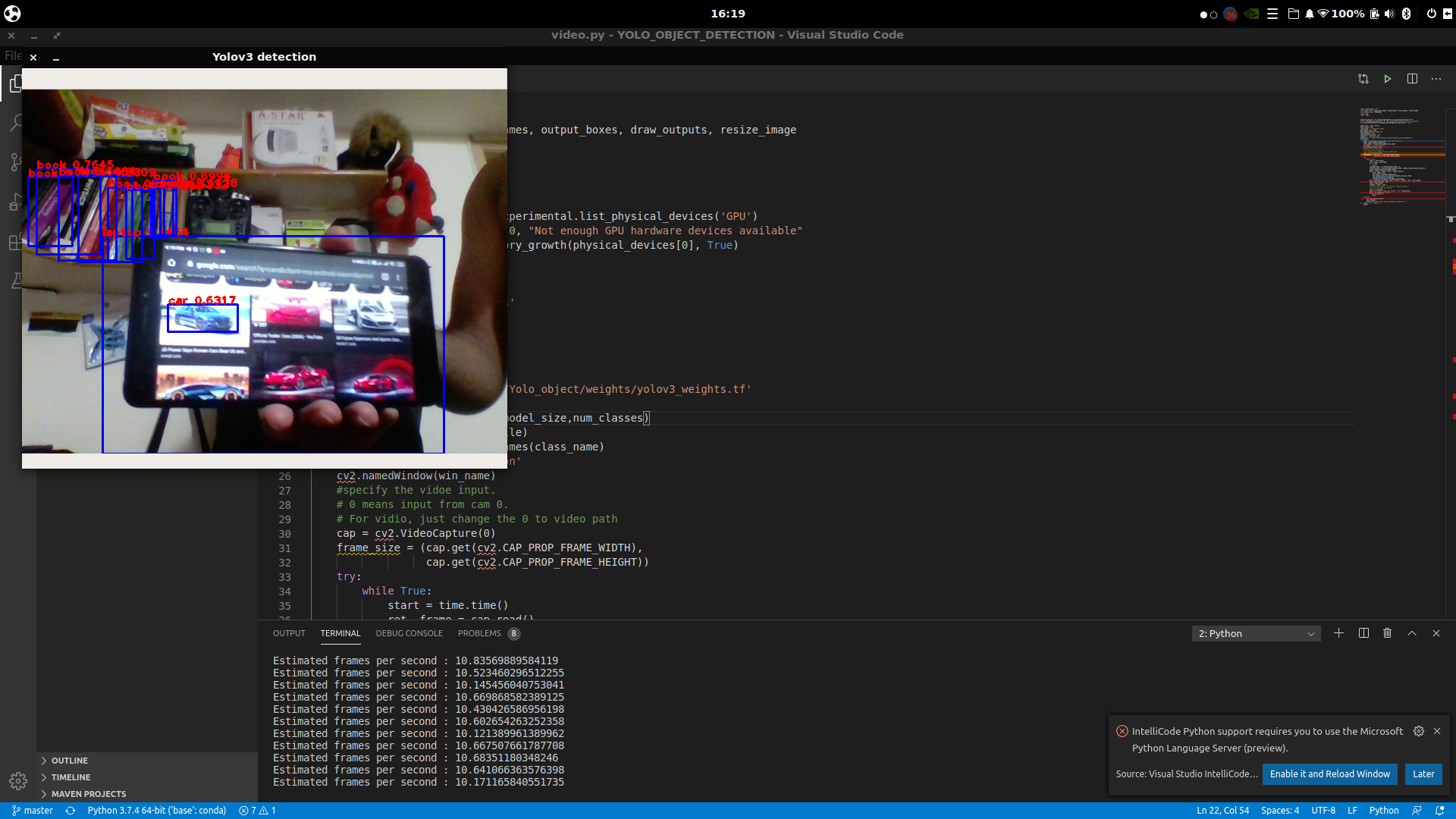Kill the terminal with trash icon
Image resolution: width=1456 pixels, height=819 pixels.
1387,633
